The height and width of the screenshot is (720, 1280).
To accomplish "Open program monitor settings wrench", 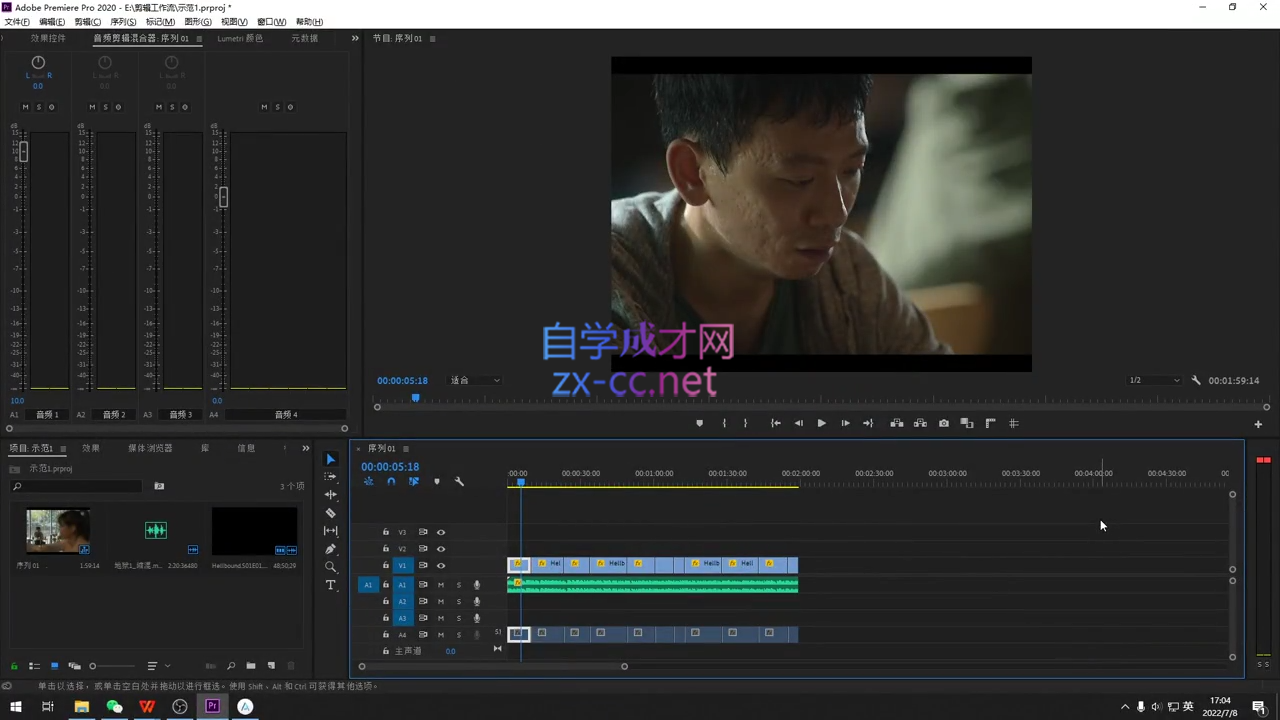I will 1196,380.
